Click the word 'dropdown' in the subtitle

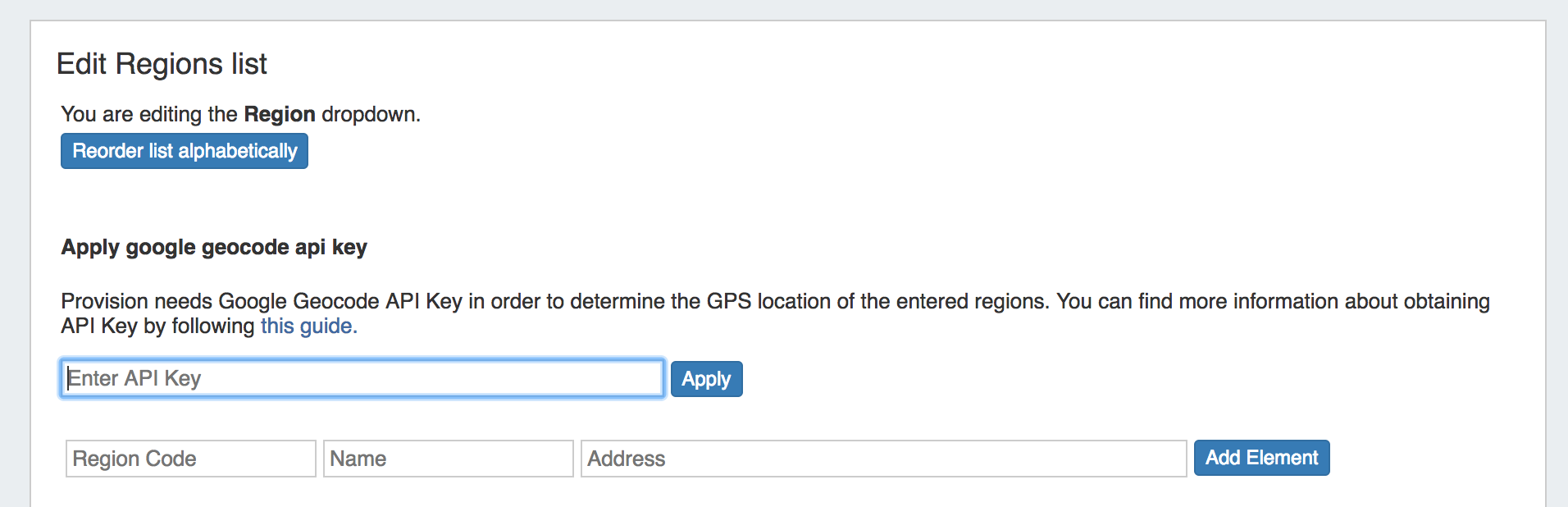[x=368, y=114]
